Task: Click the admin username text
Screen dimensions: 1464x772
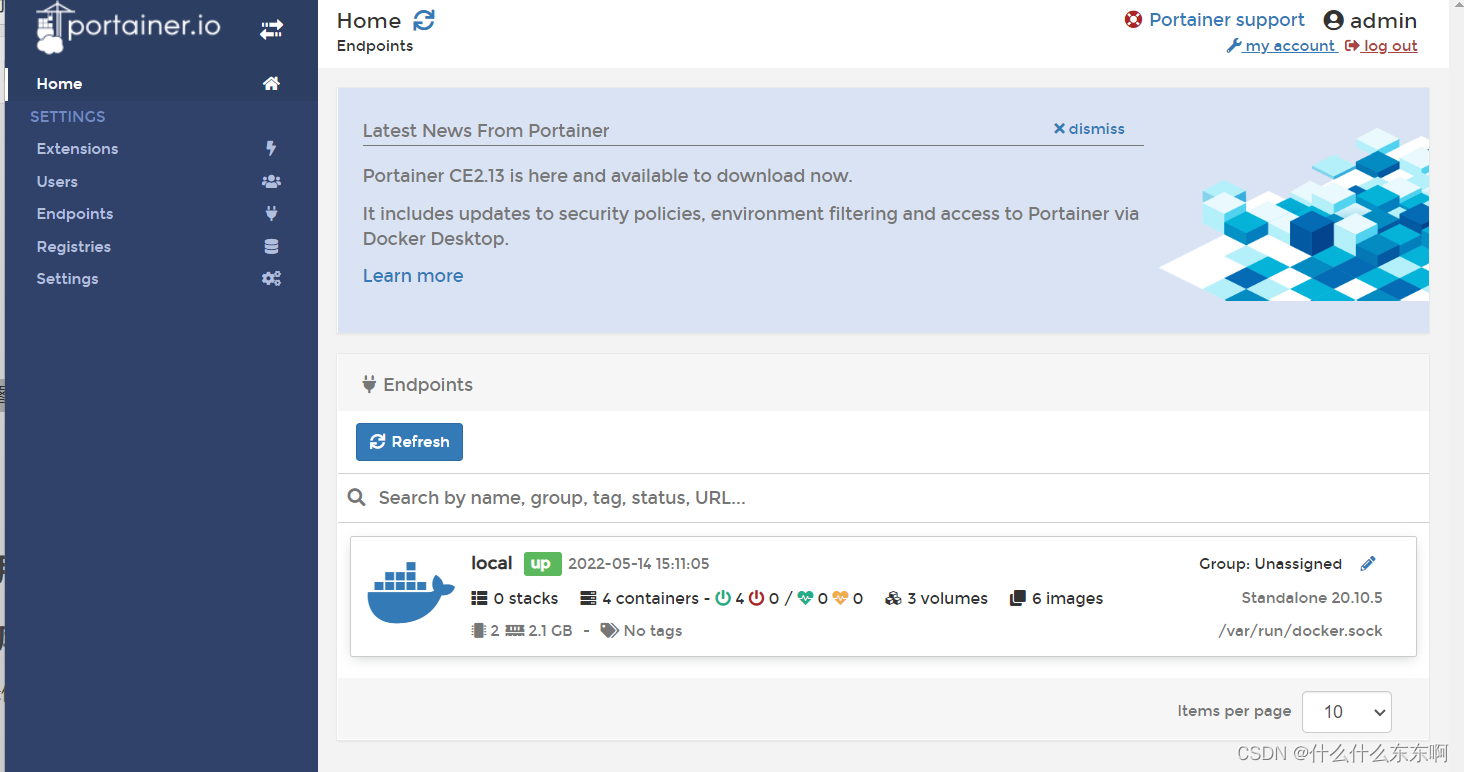Action: click(x=1384, y=20)
